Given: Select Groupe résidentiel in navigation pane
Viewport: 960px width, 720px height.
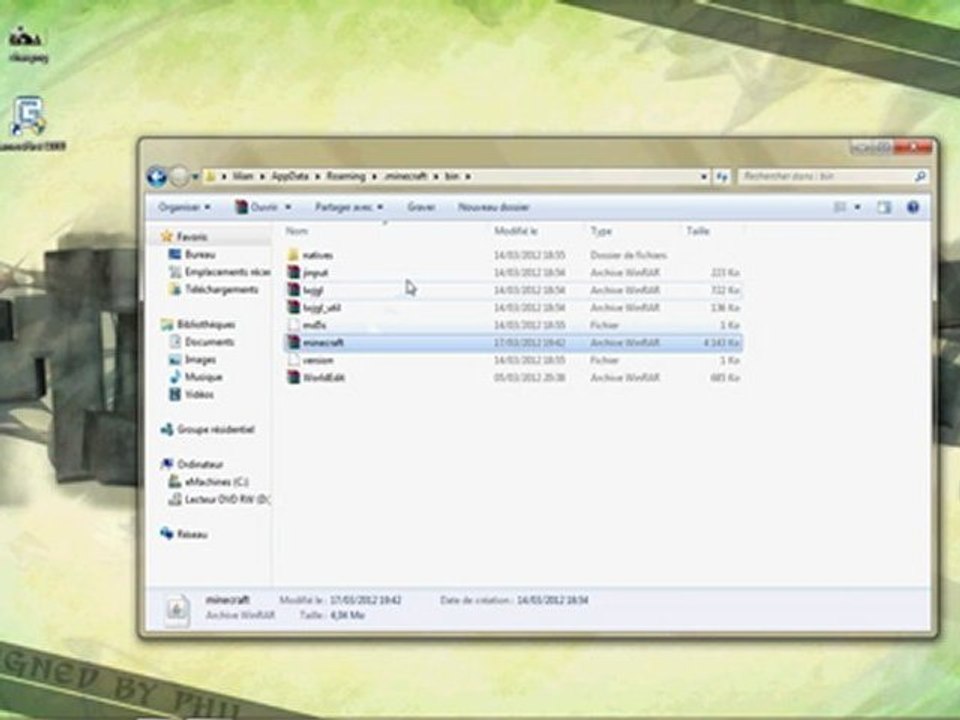Looking at the screenshot, I should (x=216, y=430).
